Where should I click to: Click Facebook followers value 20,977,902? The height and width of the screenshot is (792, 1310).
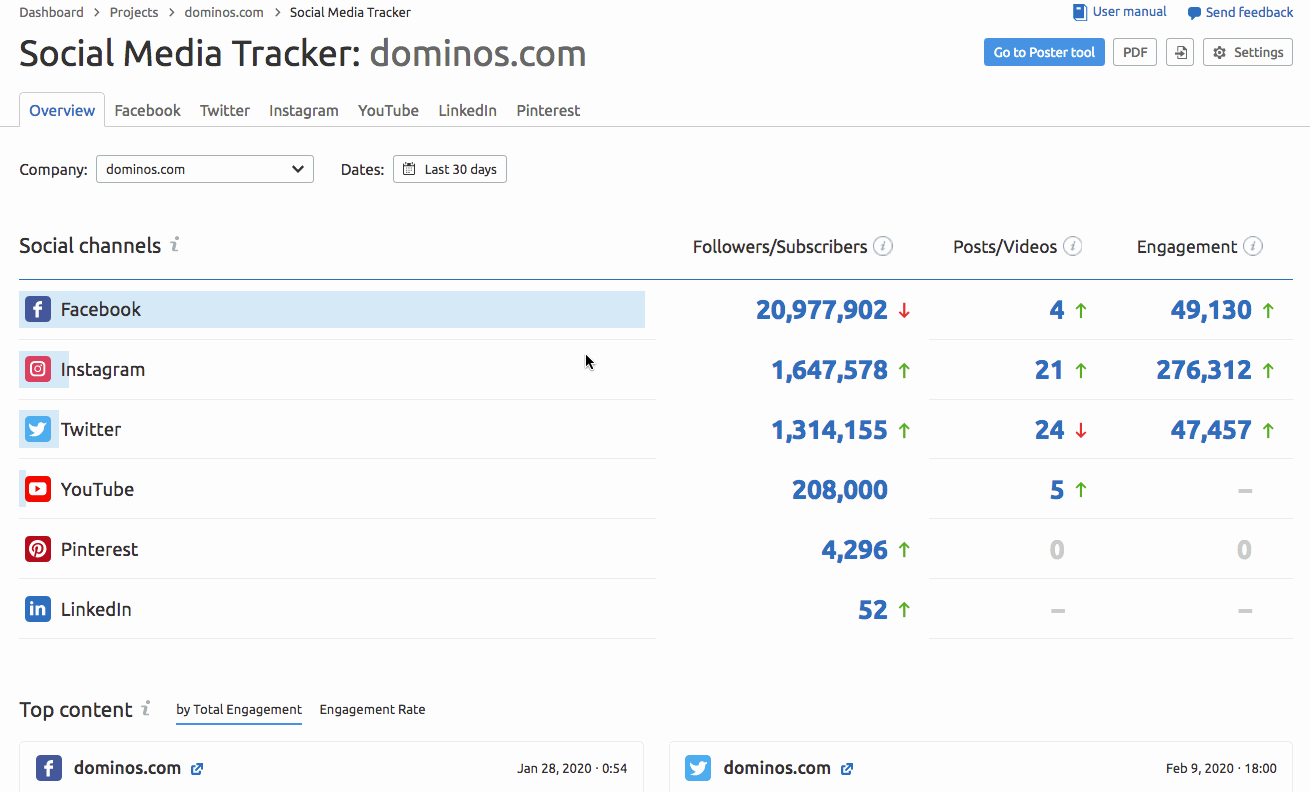[821, 310]
